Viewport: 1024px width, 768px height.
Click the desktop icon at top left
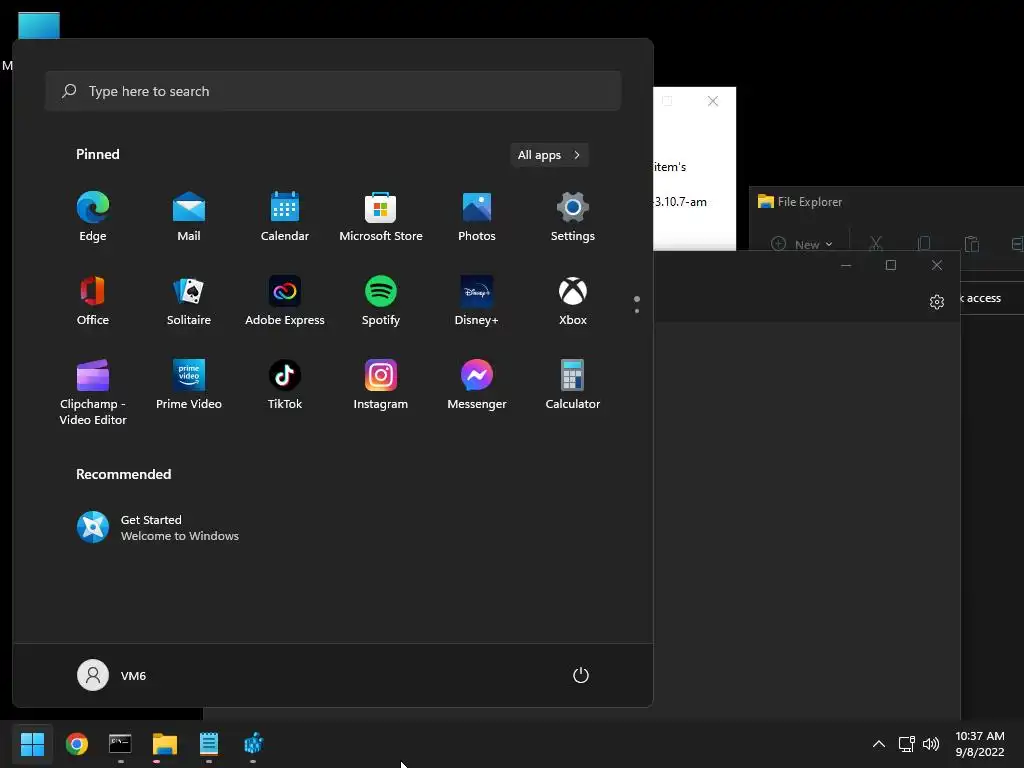coord(38,27)
